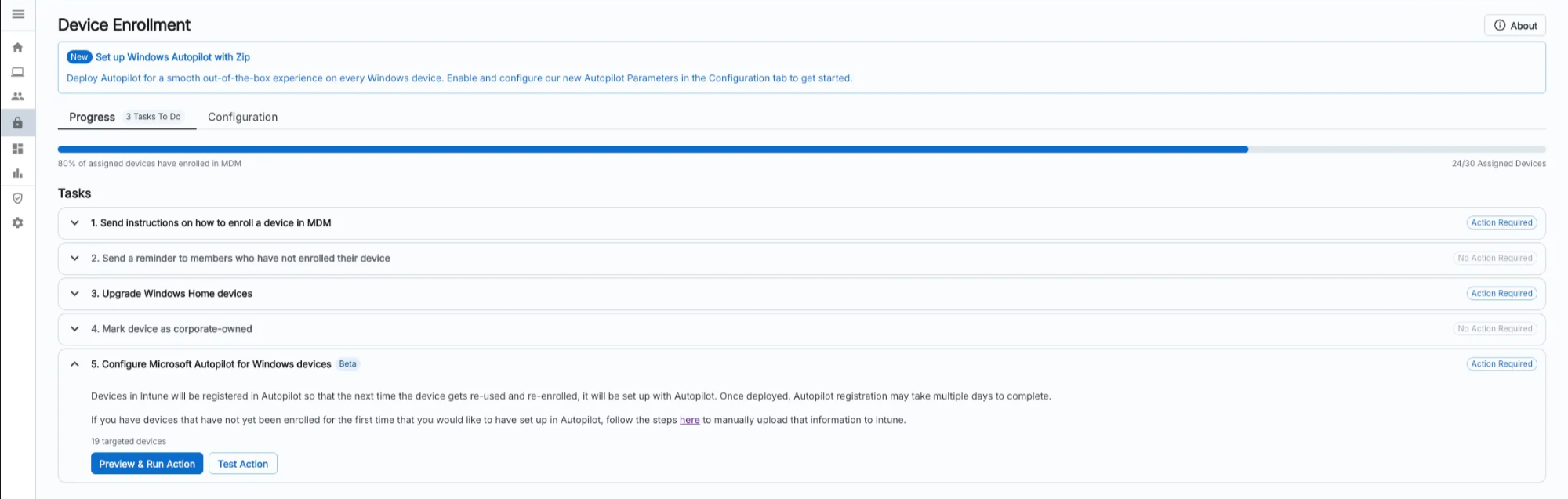Select the lock icon in sidebar

coord(17,123)
